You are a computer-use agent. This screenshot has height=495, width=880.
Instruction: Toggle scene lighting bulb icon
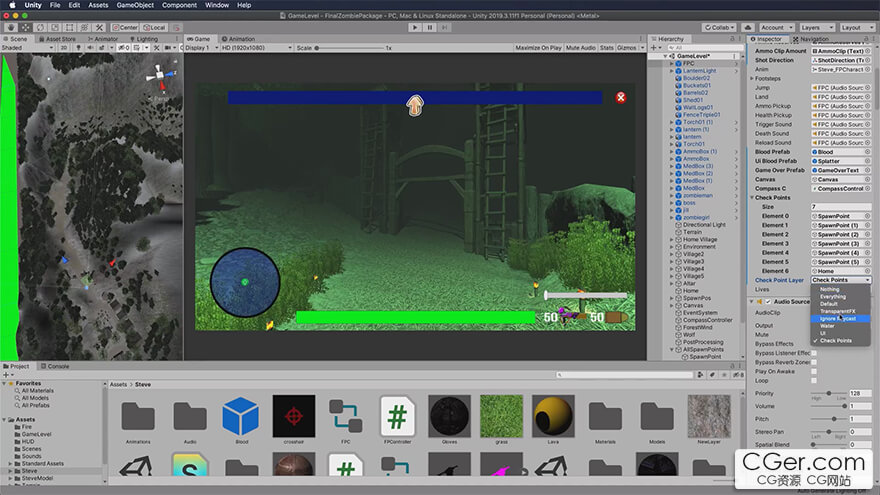(x=79, y=48)
